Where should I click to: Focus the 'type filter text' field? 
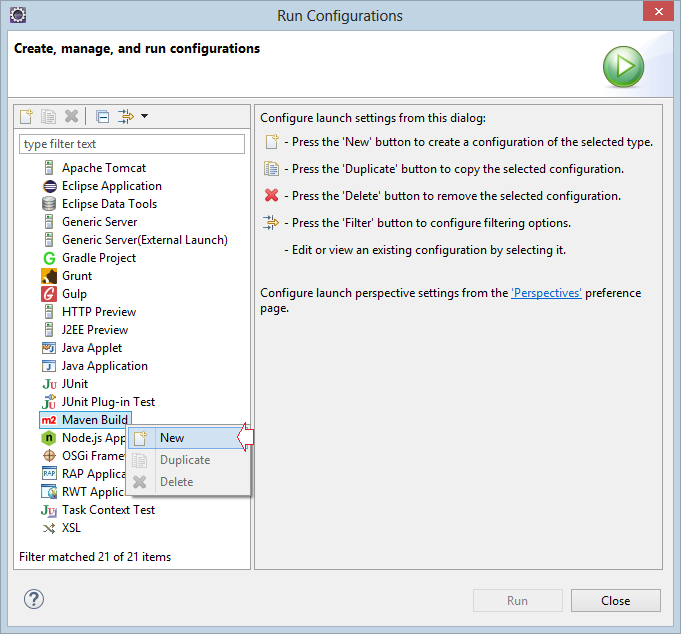132,144
